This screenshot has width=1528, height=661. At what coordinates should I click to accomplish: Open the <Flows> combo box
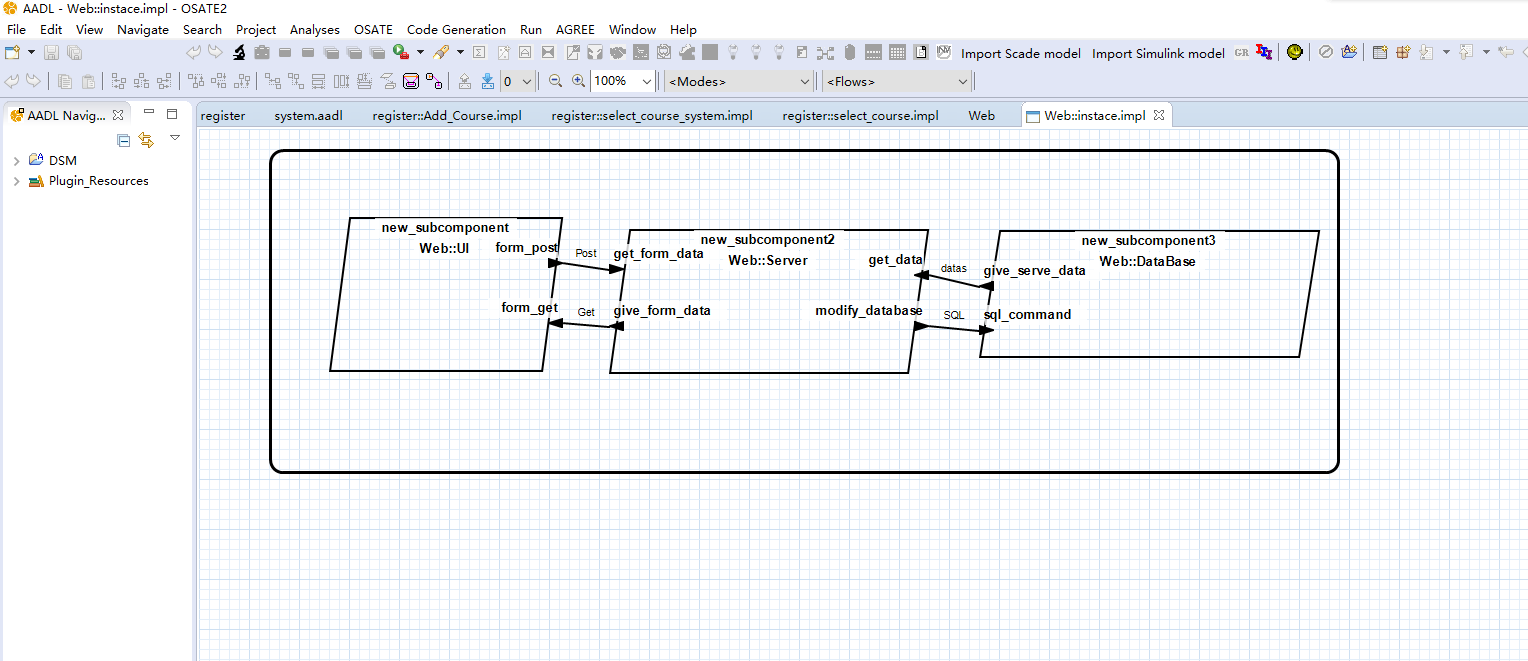[897, 81]
